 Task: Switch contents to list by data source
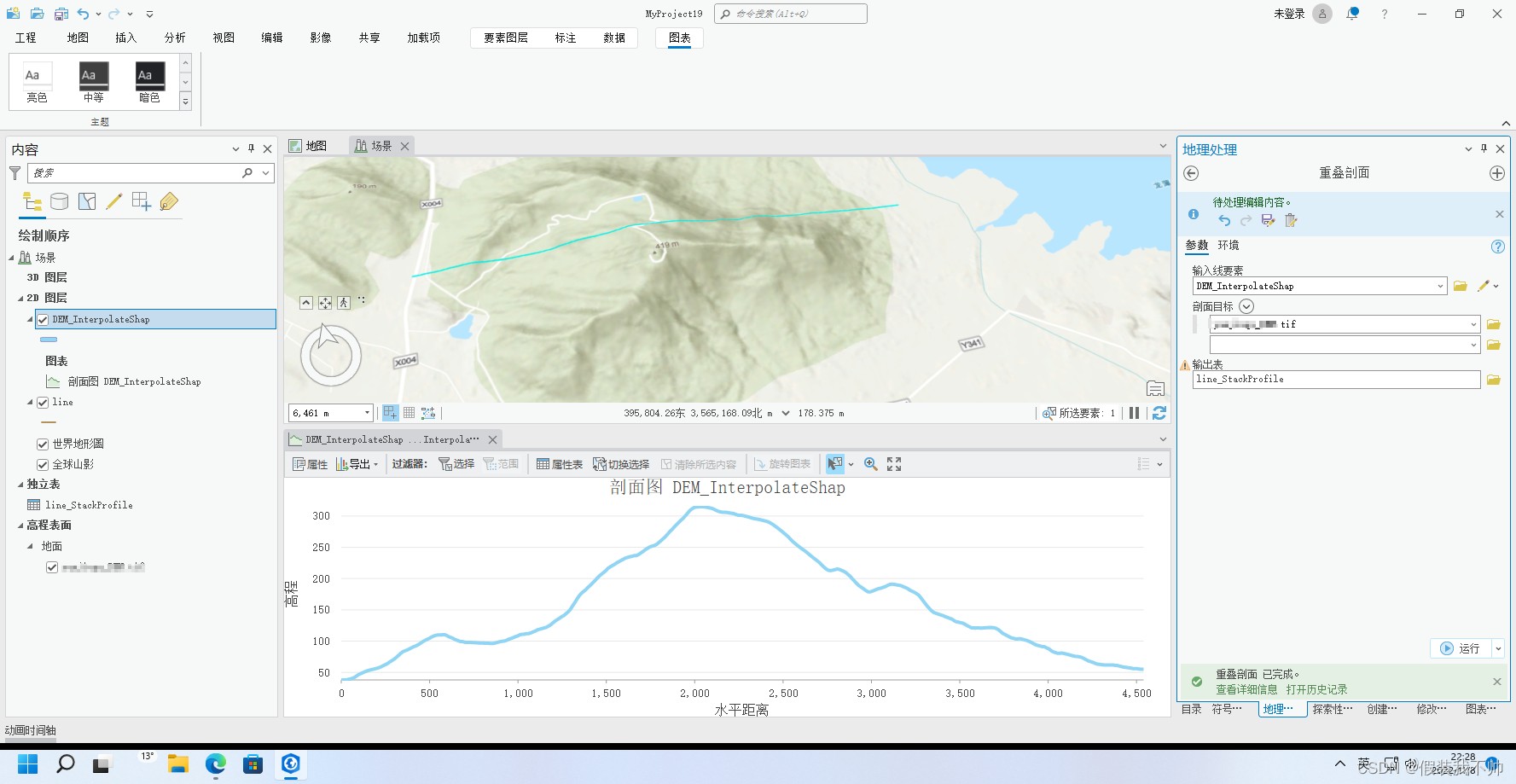coord(59,201)
